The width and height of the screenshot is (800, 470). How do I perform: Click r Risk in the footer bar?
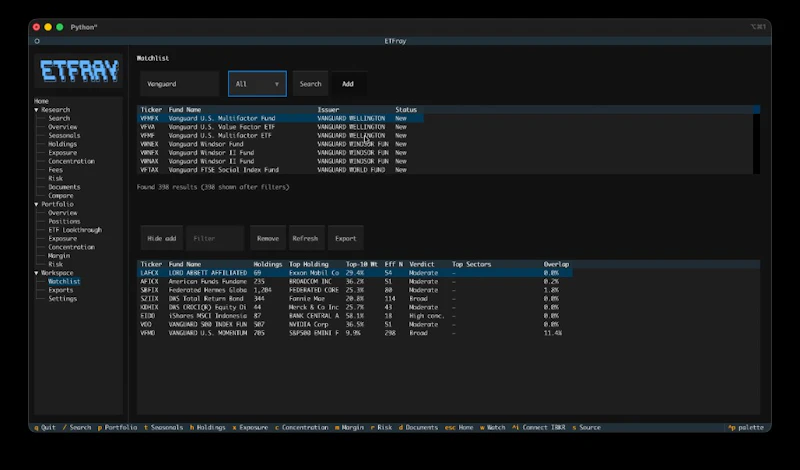[381, 428]
